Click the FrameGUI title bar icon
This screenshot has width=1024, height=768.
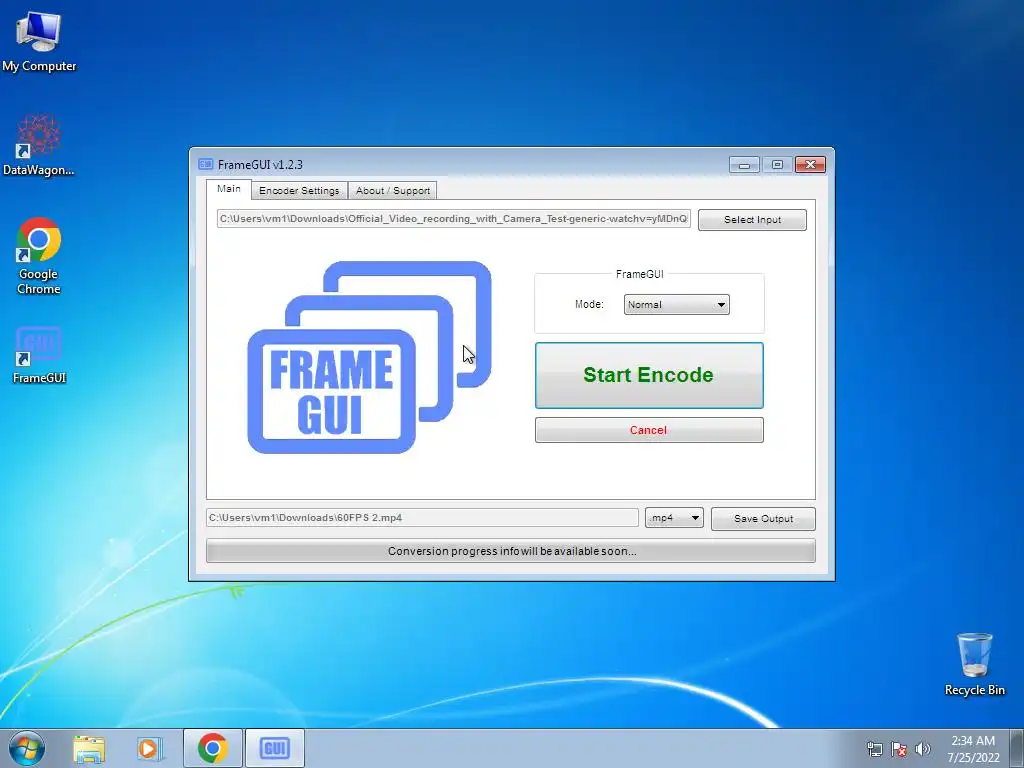(x=206, y=165)
